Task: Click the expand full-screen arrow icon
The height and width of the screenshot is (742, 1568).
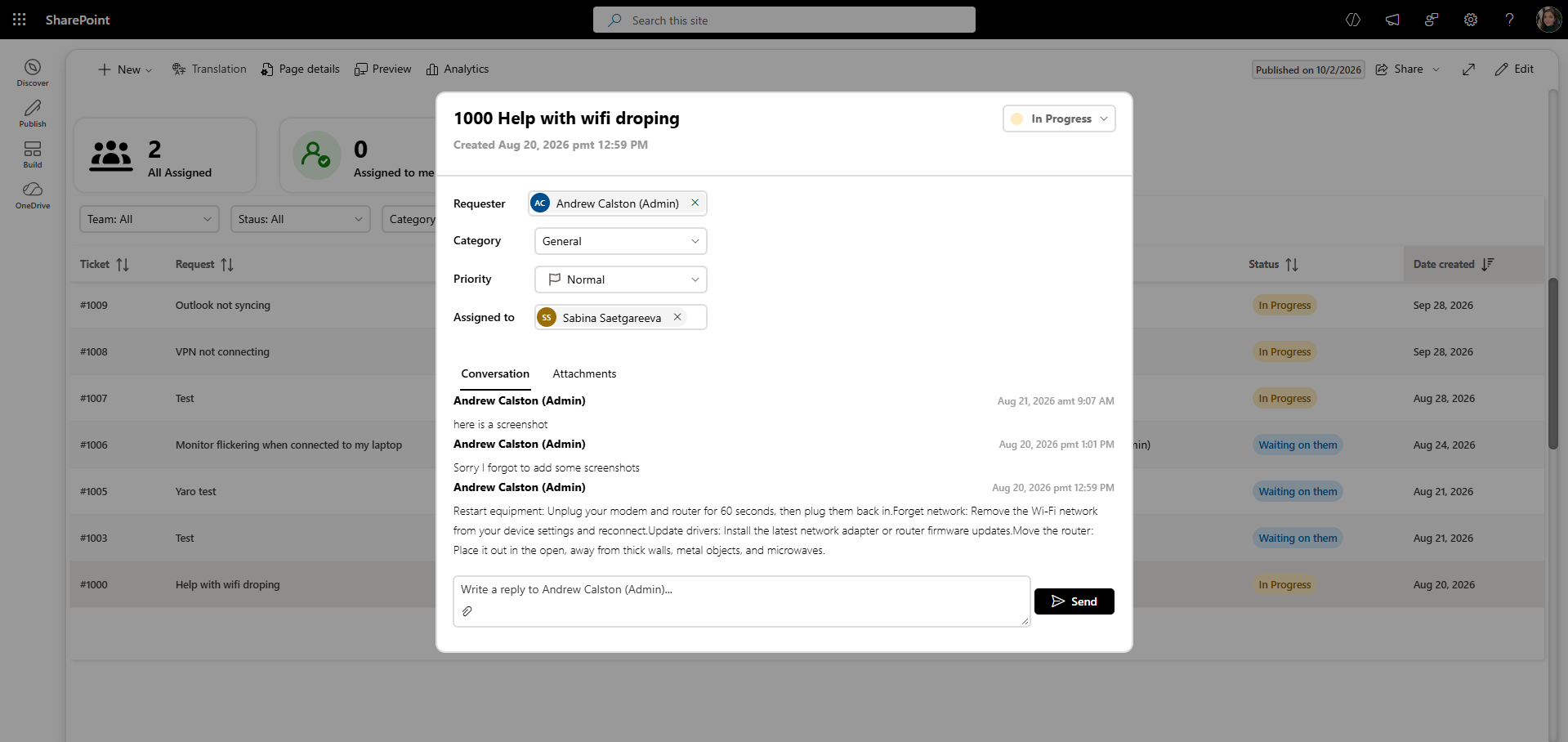Action: [x=1468, y=69]
